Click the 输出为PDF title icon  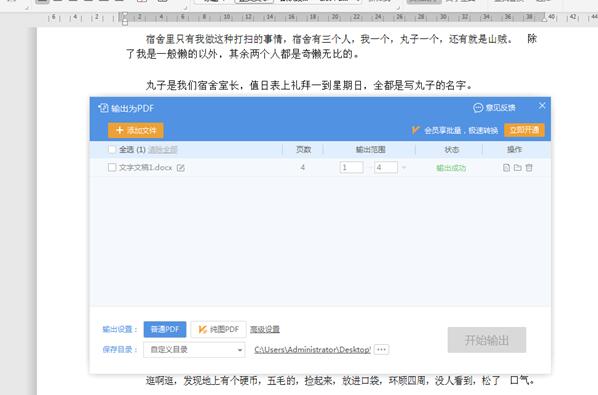(x=103, y=108)
